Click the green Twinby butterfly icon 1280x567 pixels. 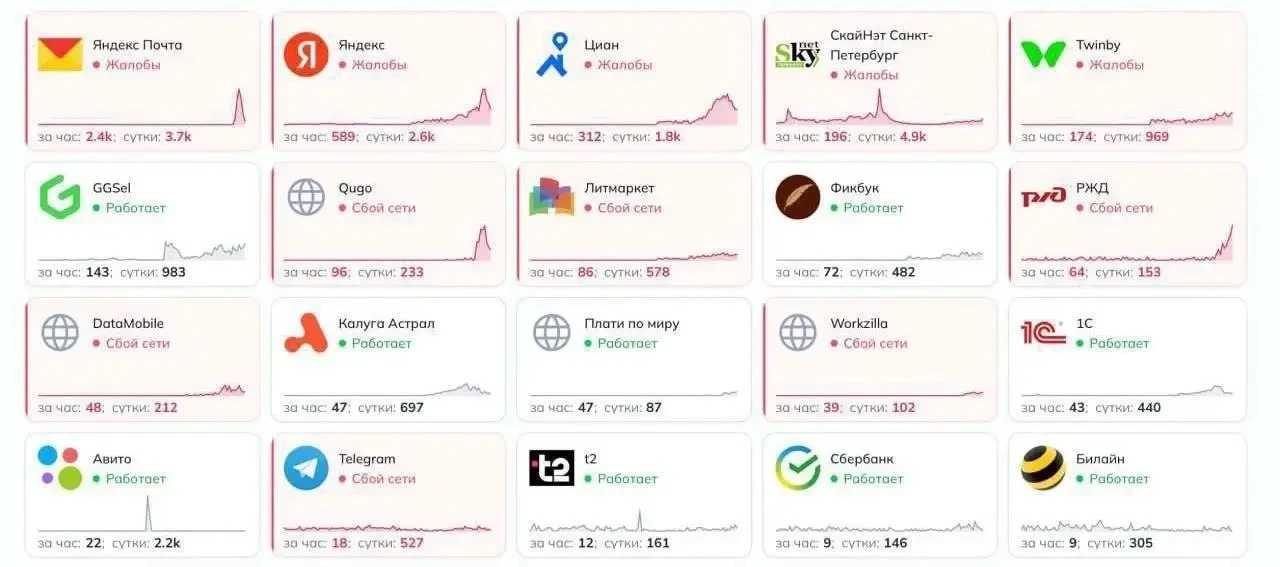pyautogui.click(x=1043, y=55)
